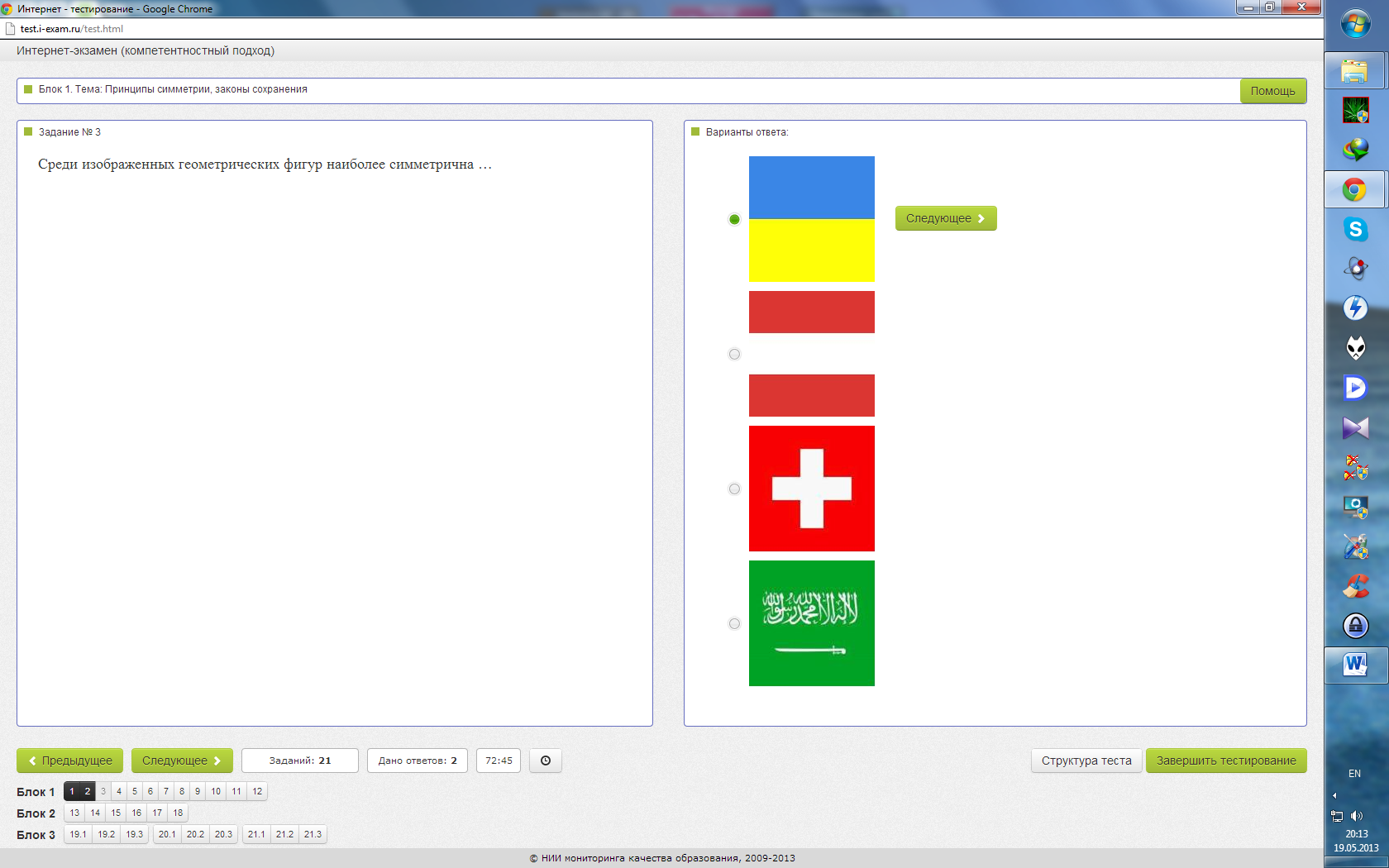Open Структура теста

click(1086, 761)
